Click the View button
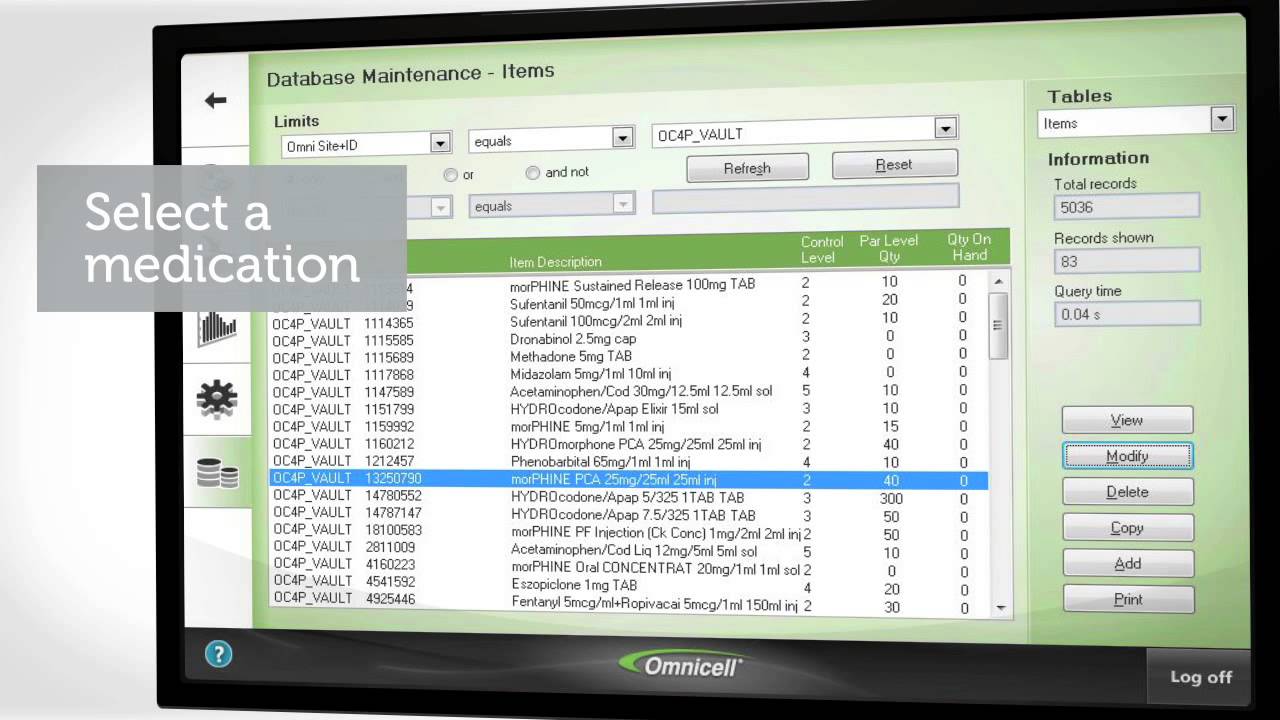Viewport: 1280px width, 720px height. (1127, 420)
